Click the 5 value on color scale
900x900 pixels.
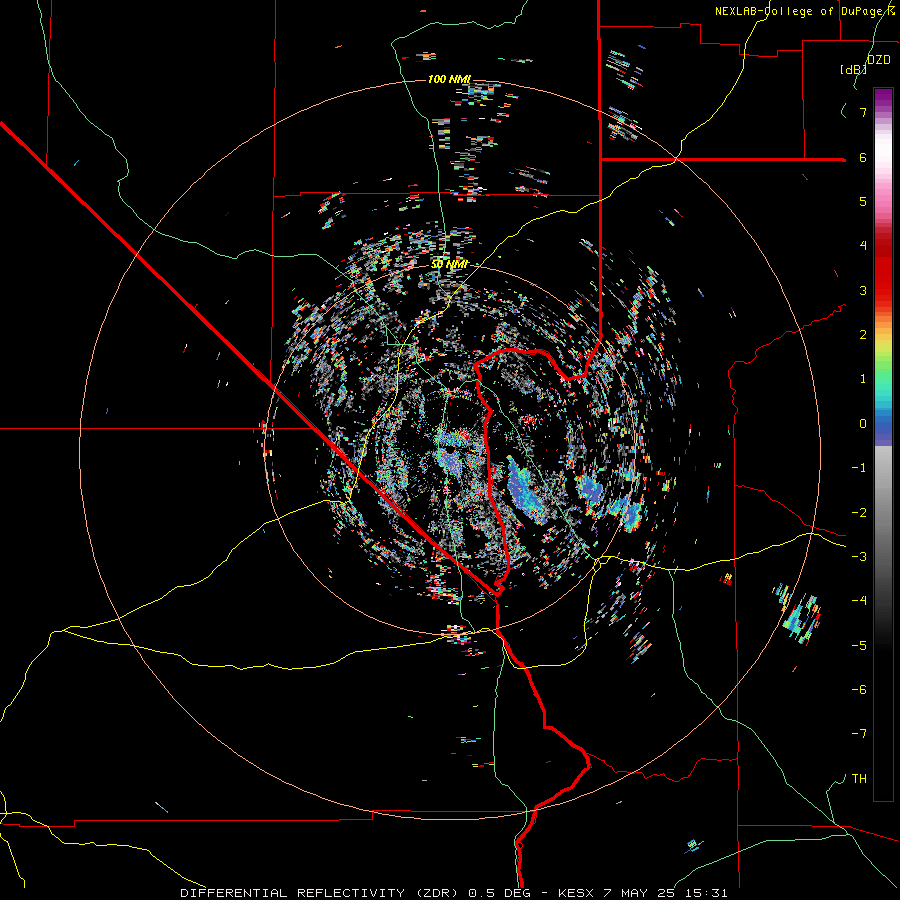(863, 201)
